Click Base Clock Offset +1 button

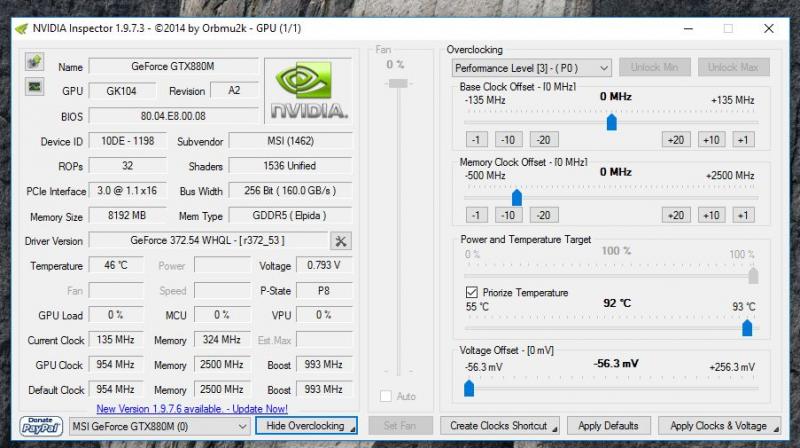(743, 140)
